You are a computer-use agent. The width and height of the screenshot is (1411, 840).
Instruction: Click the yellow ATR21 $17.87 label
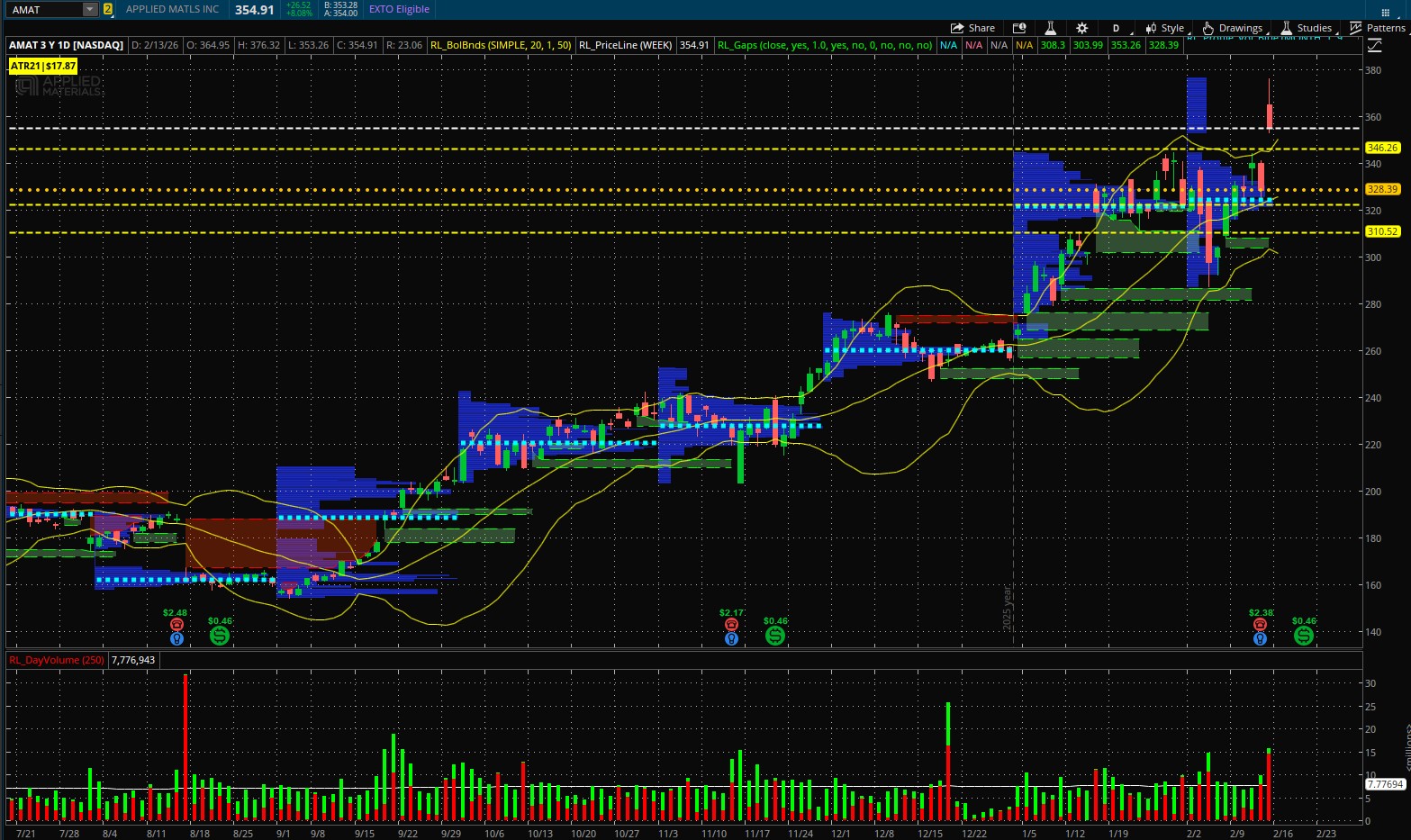43,66
